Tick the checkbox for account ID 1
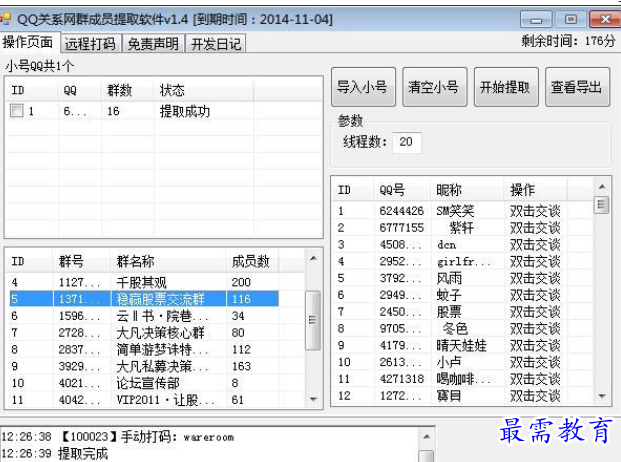The image size is (621, 462). coord(17,110)
